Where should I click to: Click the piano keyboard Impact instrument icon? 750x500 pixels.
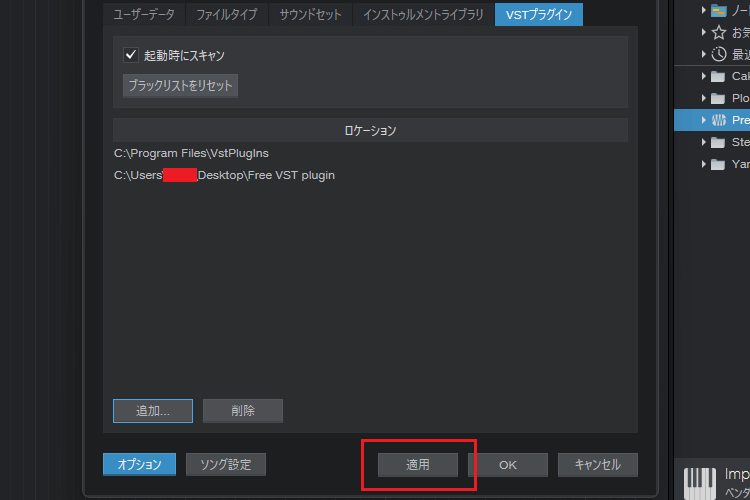pos(700,481)
